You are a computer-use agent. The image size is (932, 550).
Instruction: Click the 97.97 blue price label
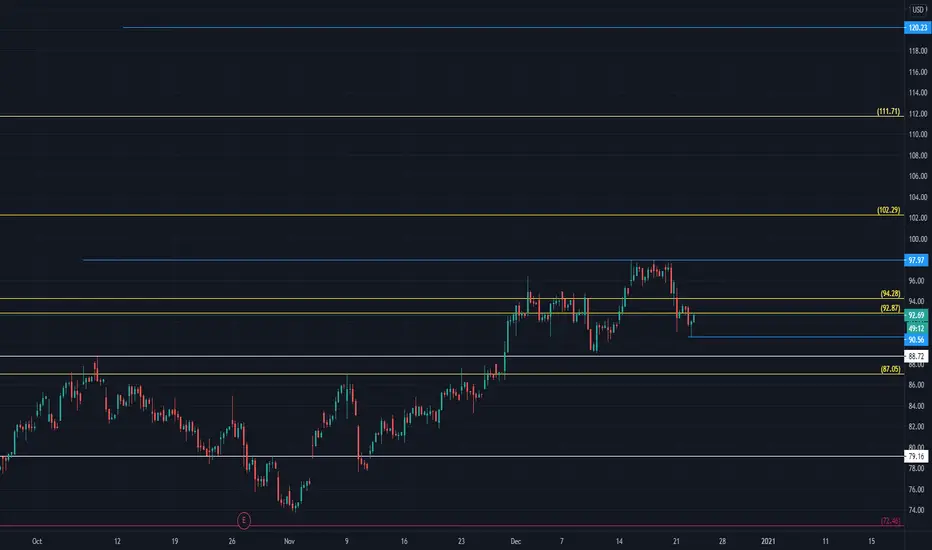point(916,260)
